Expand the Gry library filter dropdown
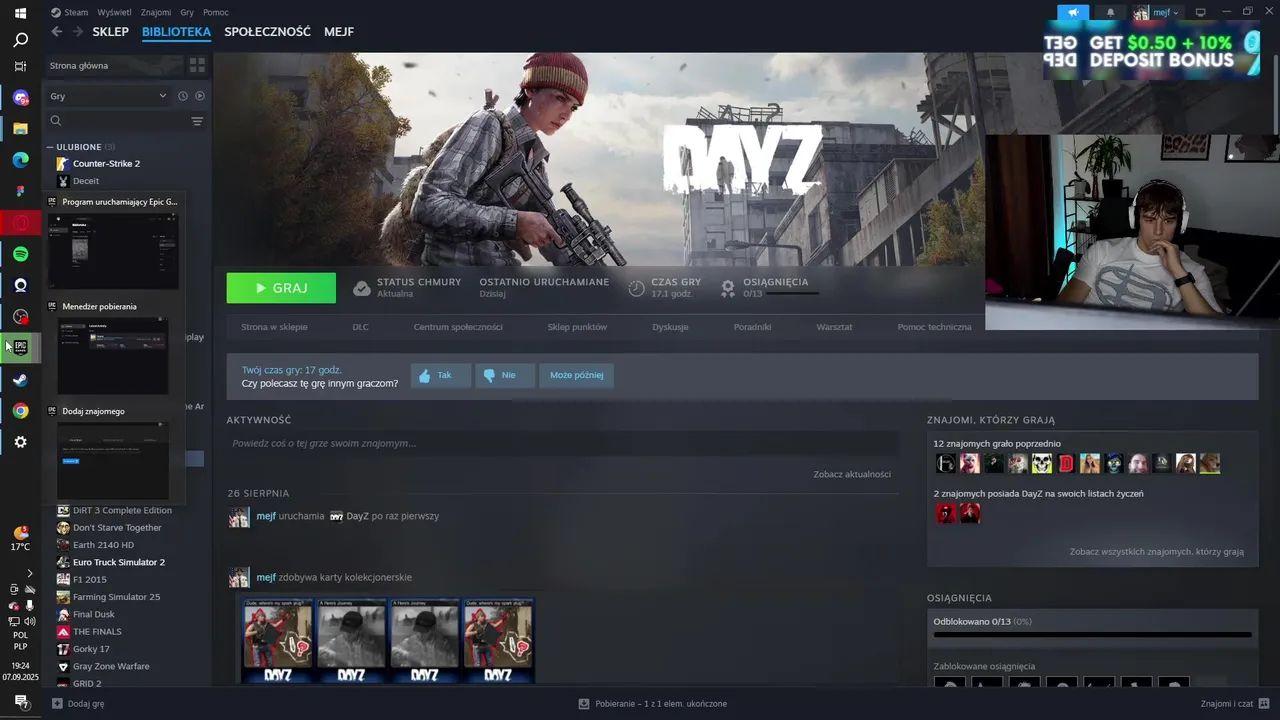Screen dimensions: 1280x720 (108, 96)
